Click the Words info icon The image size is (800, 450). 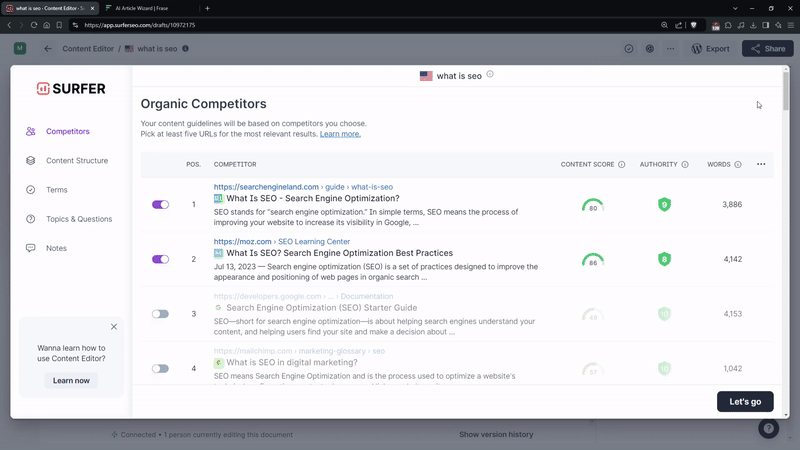coord(738,164)
